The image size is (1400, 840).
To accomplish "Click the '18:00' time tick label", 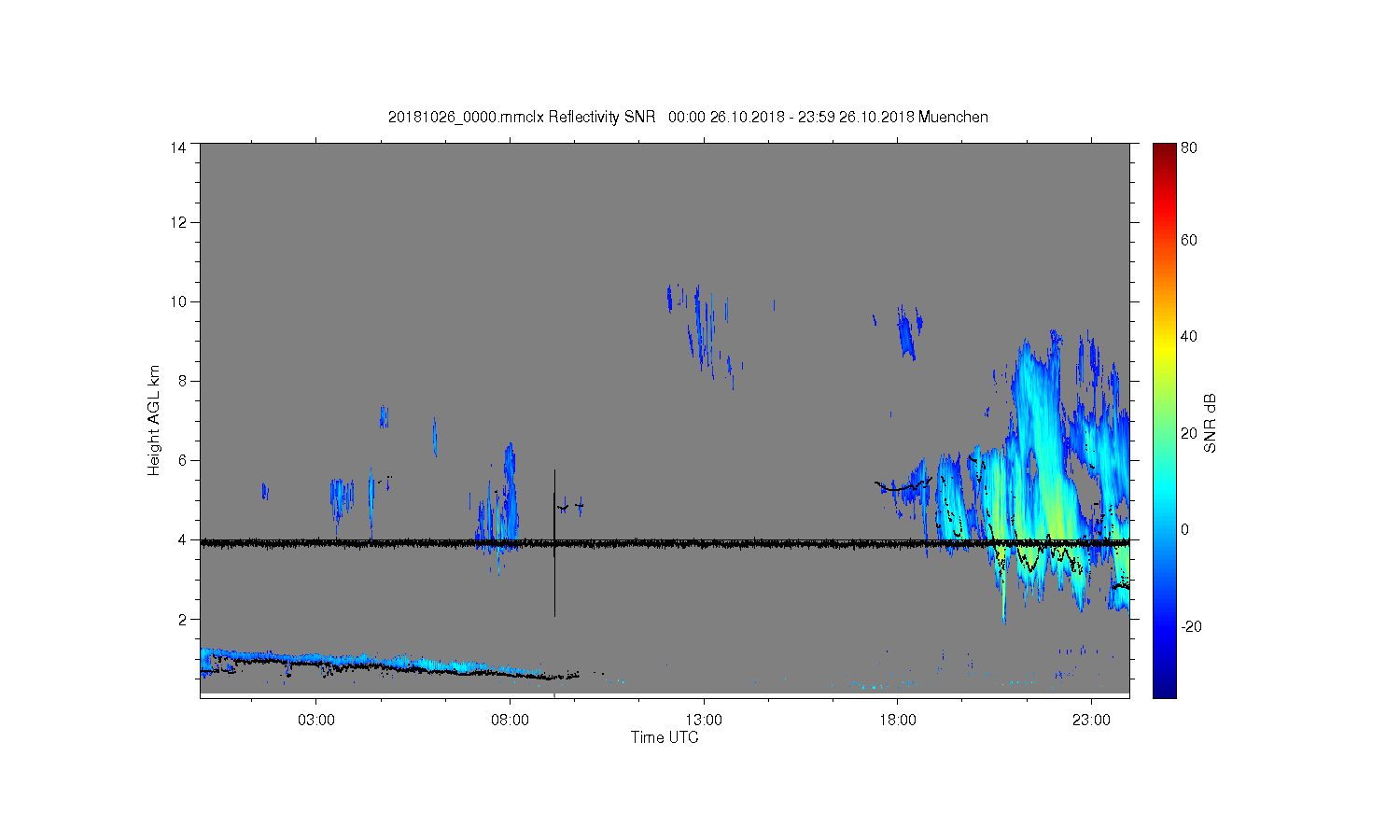I will (x=898, y=721).
